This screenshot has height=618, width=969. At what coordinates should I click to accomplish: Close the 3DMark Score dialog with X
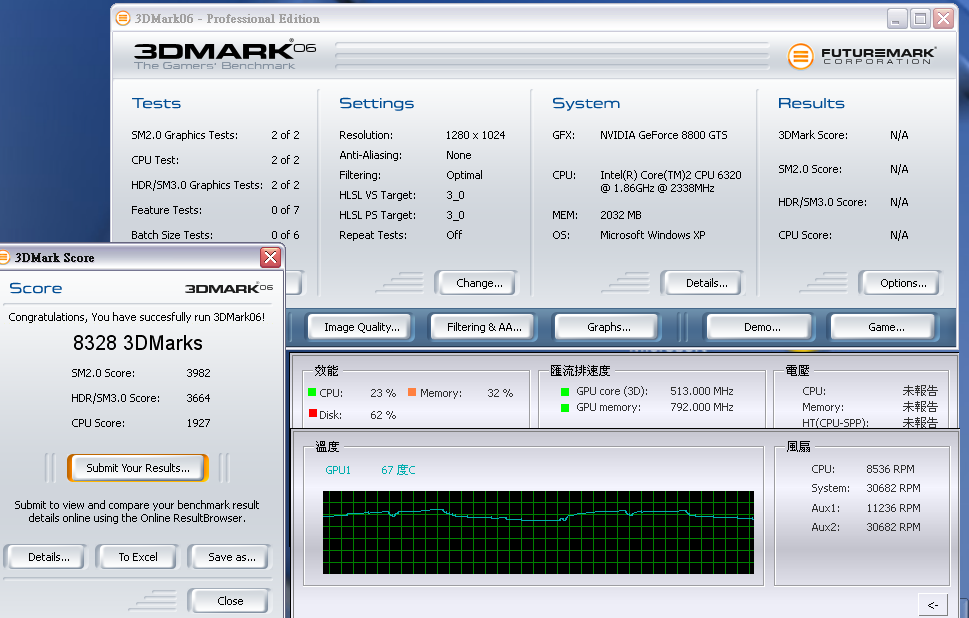[x=270, y=258]
